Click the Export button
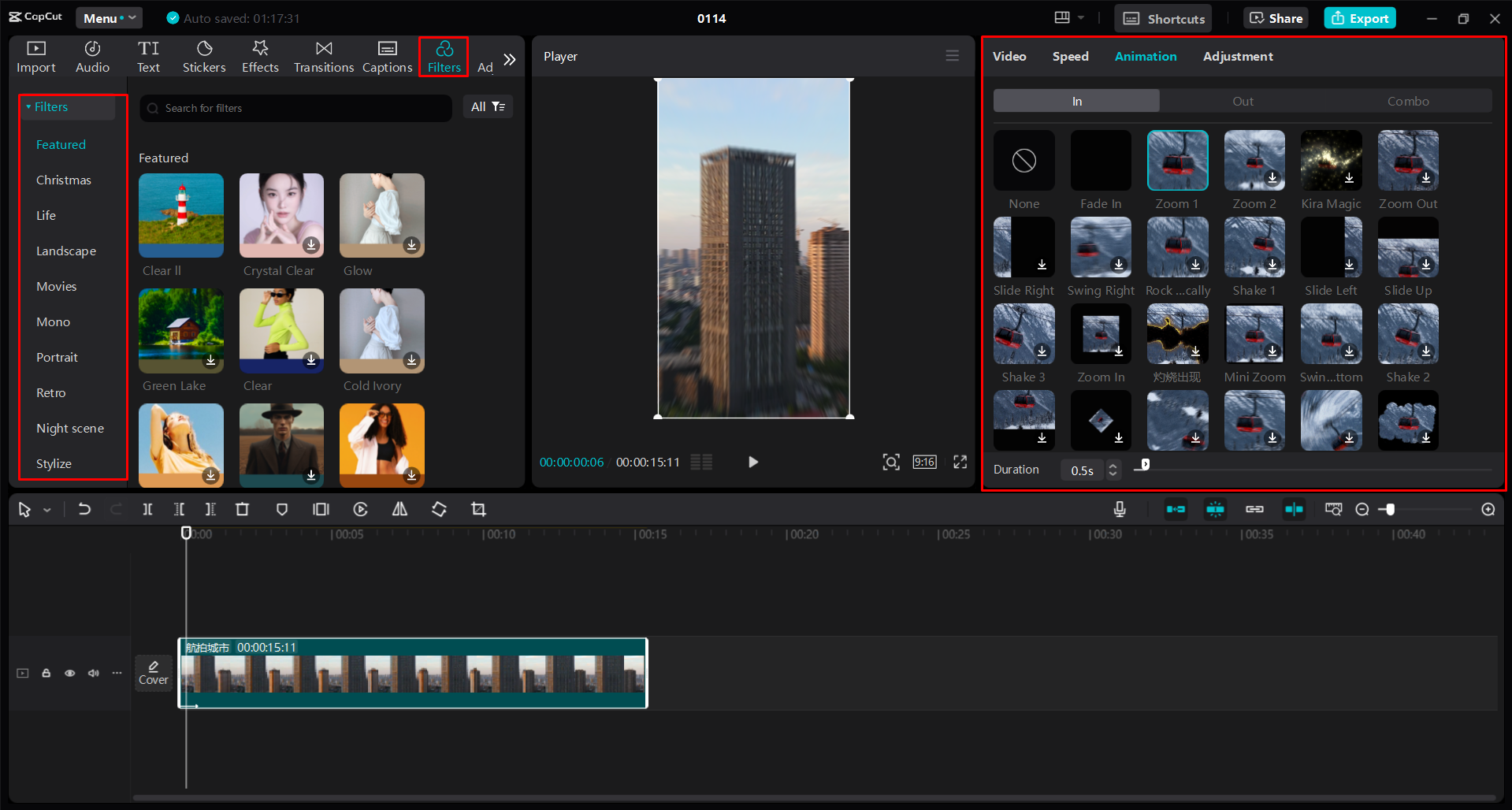This screenshot has height=810, width=1512. tap(1359, 17)
